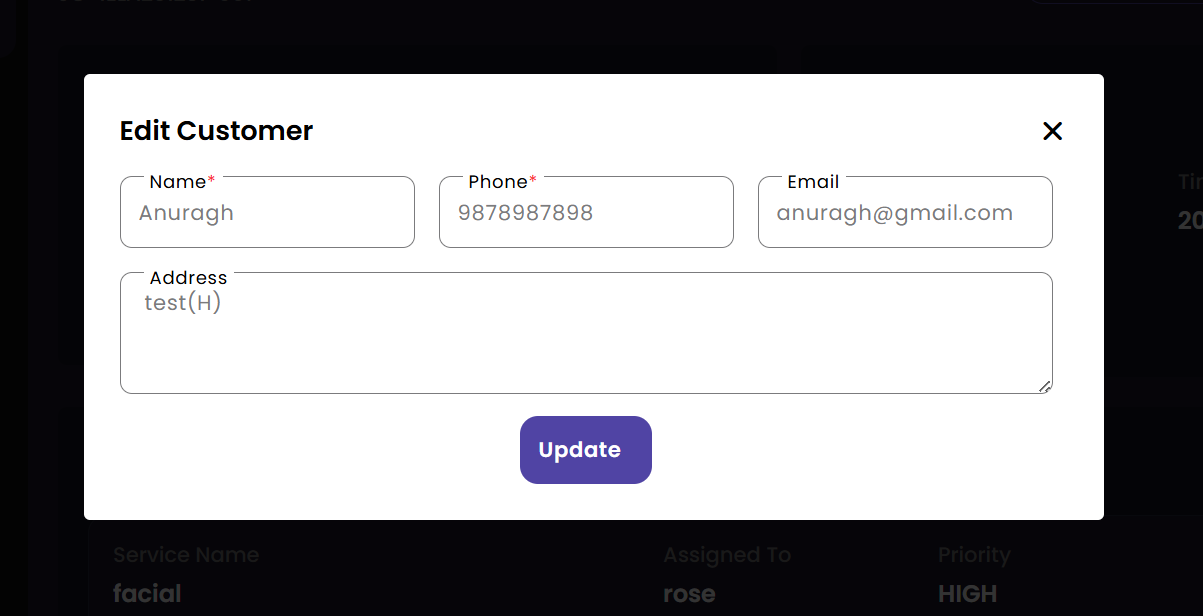Screen dimensions: 1203x616
Task: Close the Edit Customer dialog
Action: point(1052,131)
